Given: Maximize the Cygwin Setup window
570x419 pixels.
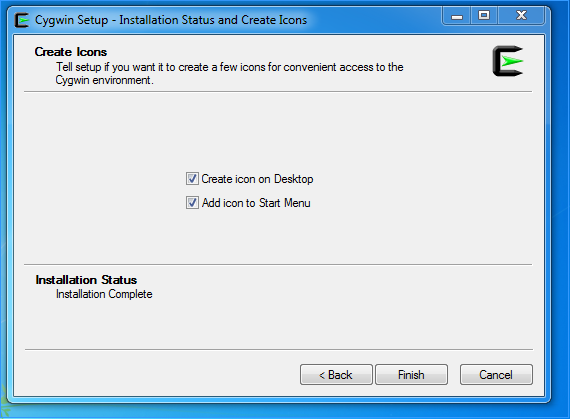Looking at the screenshot, I should (484, 16).
